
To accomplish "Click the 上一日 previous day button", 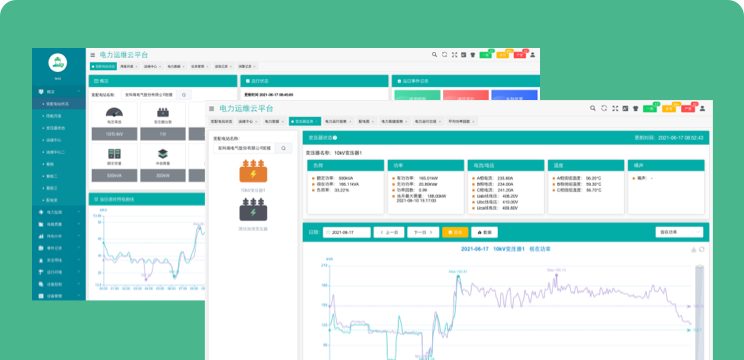I will point(389,232).
